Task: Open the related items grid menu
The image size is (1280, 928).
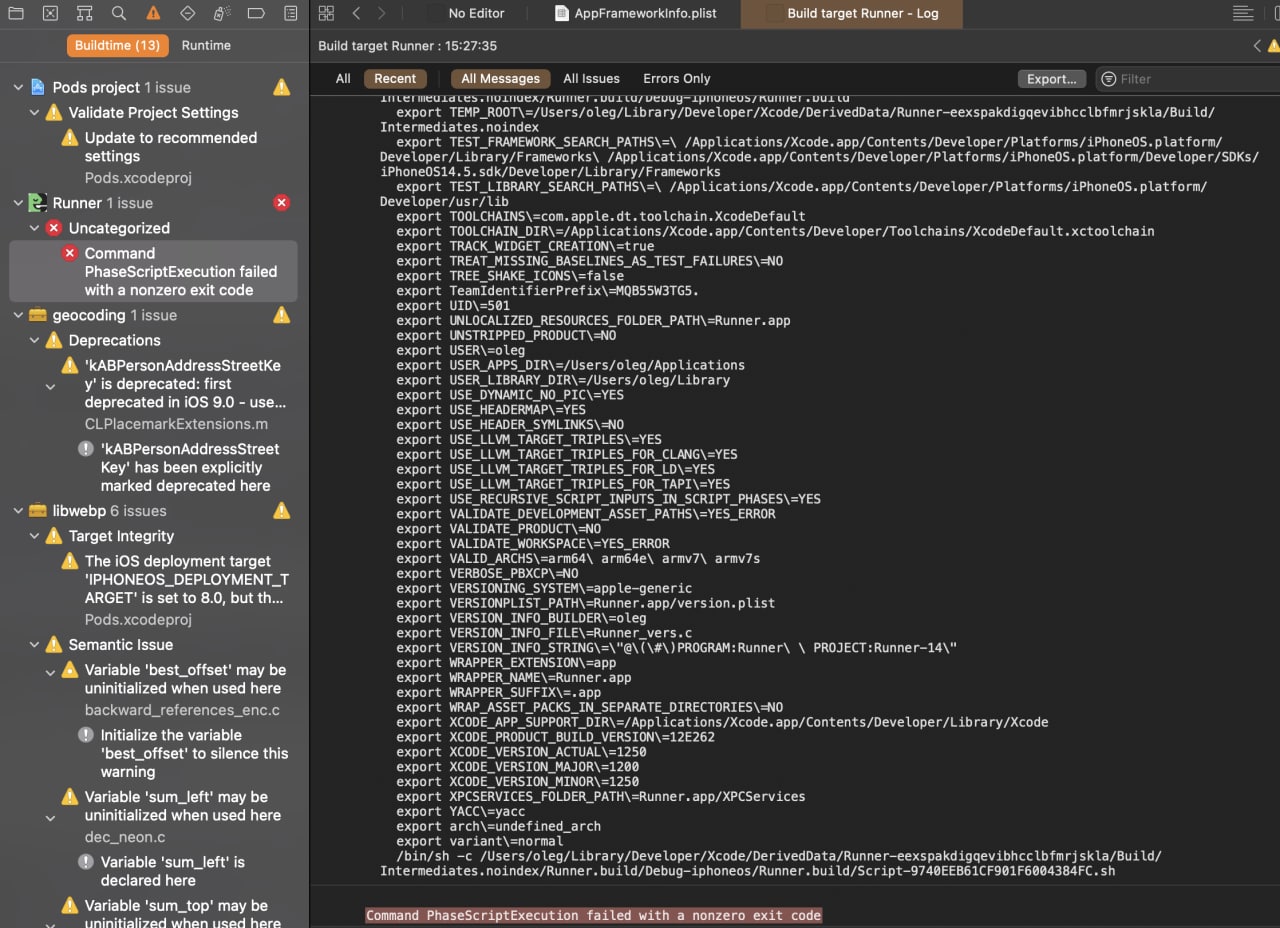Action: [326, 13]
